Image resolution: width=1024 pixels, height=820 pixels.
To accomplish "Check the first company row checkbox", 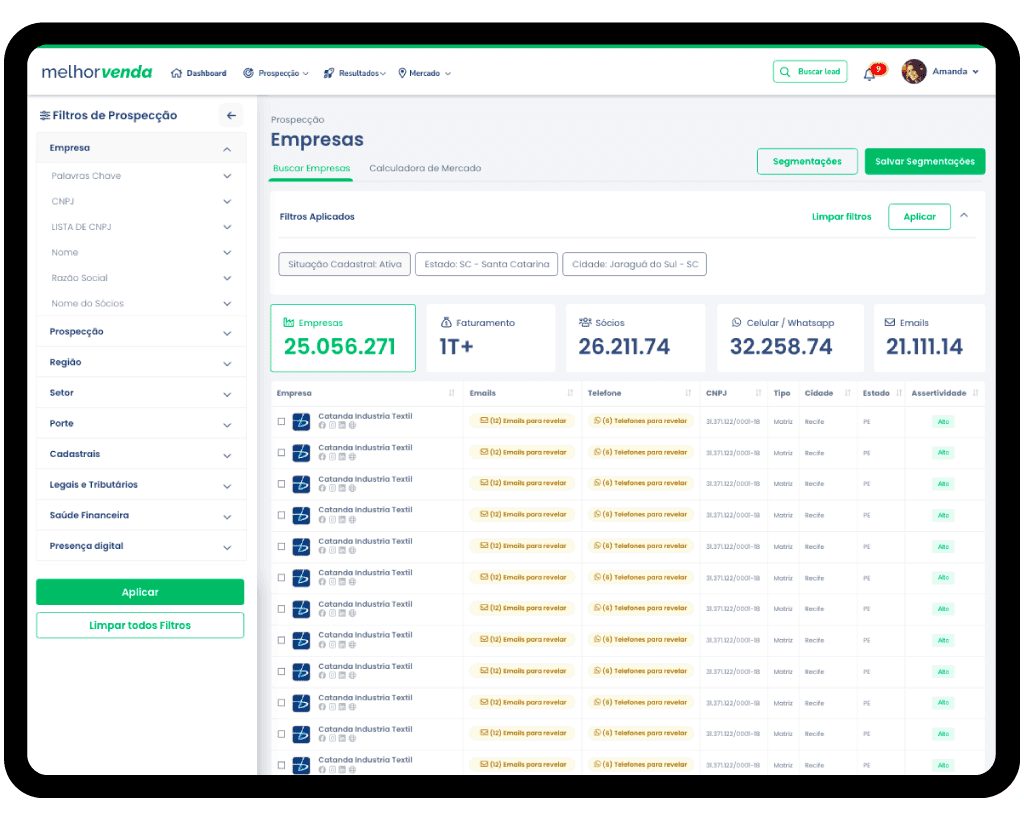I will [281, 422].
